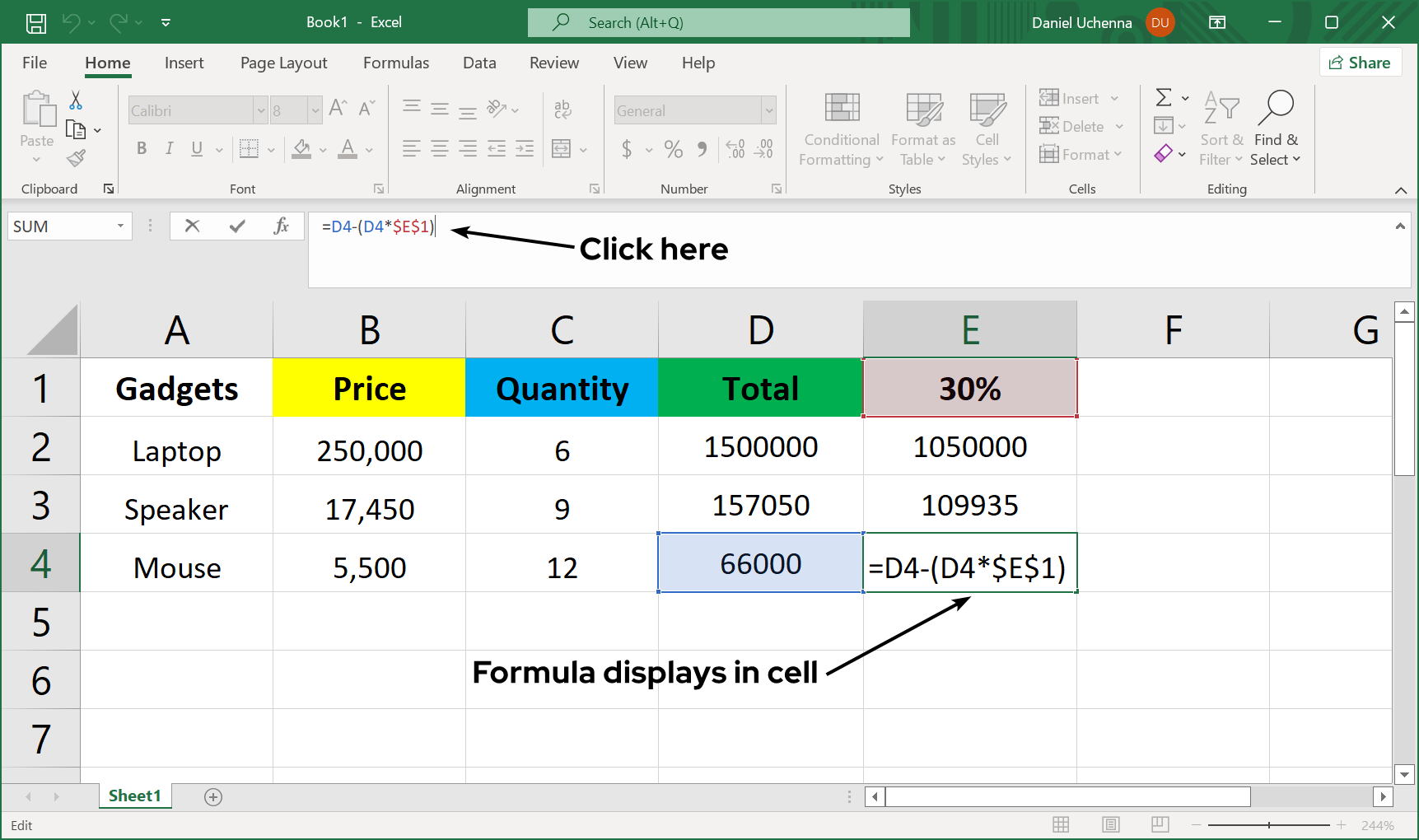
Task: Click the AutoSum sigma icon
Action: (1163, 98)
